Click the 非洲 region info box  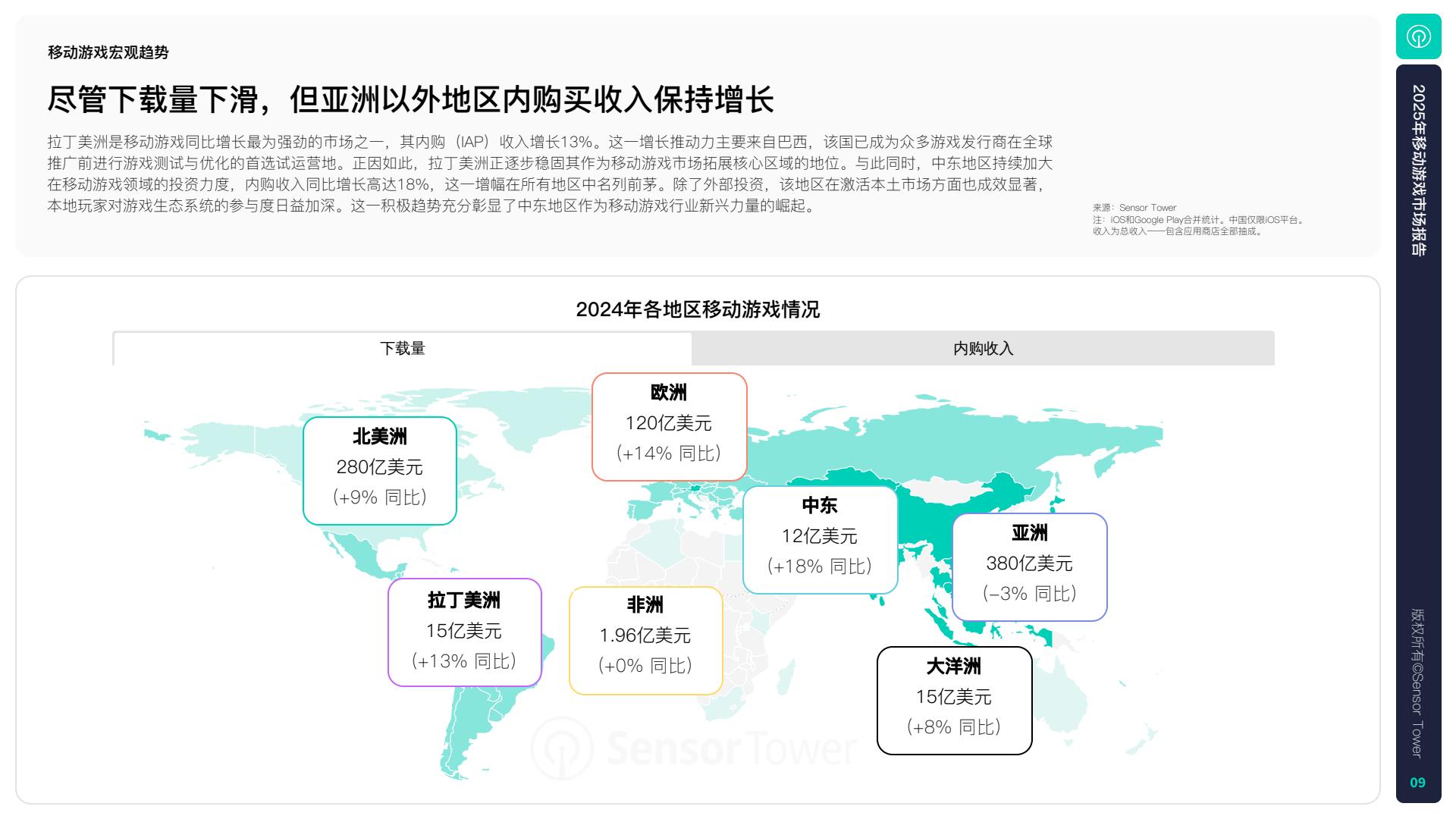[x=645, y=640]
